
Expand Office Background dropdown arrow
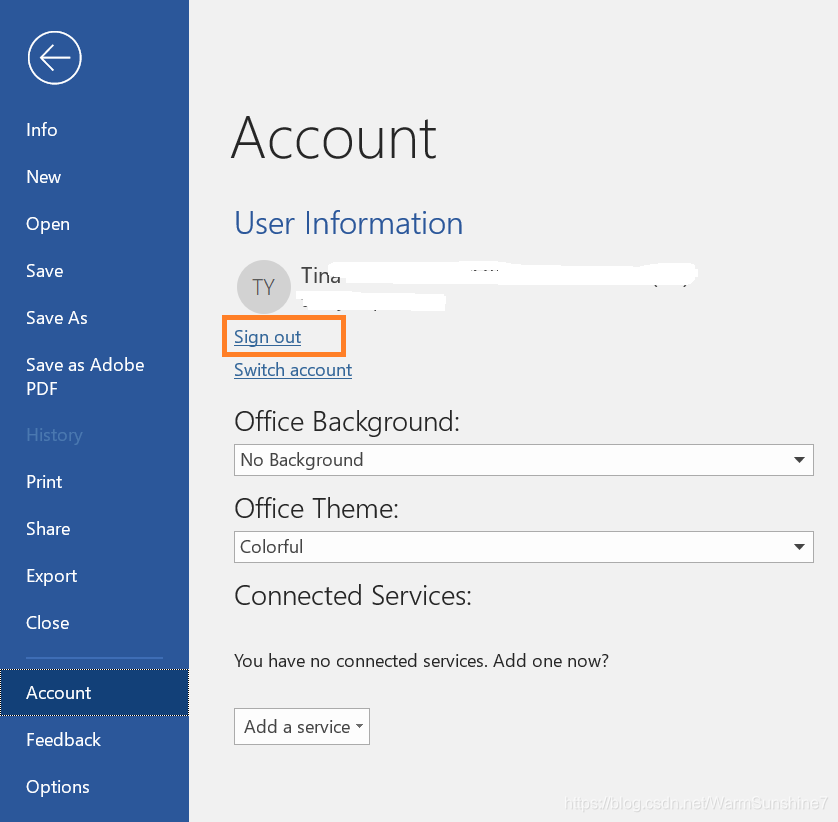click(x=799, y=460)
